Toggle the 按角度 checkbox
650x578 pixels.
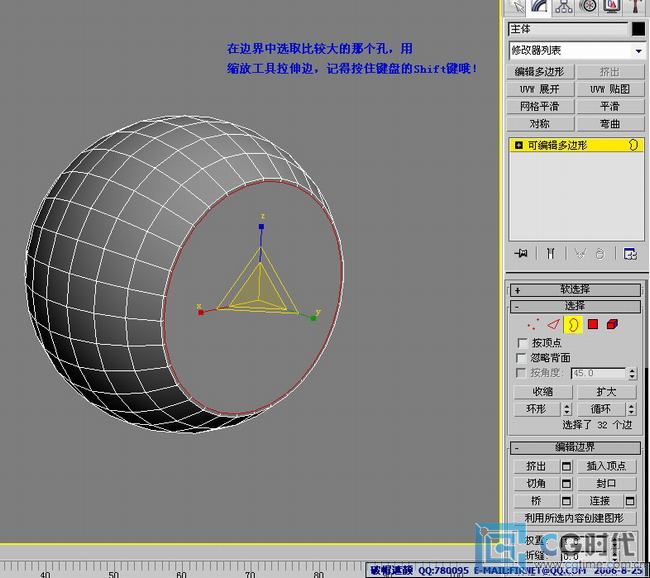pyautogui.click(x=521, y=373)
